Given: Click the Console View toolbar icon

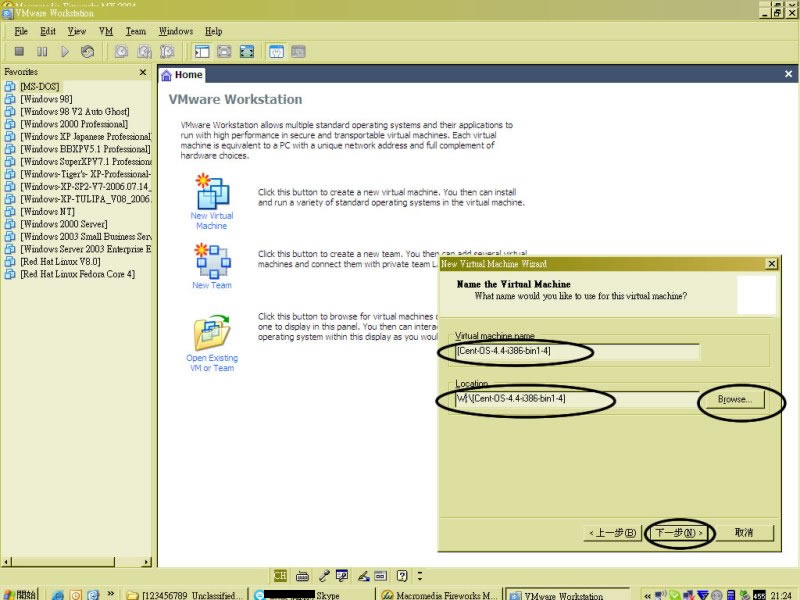Looking at the screenshot, I should pyautogui.click(x=298, y=52).
